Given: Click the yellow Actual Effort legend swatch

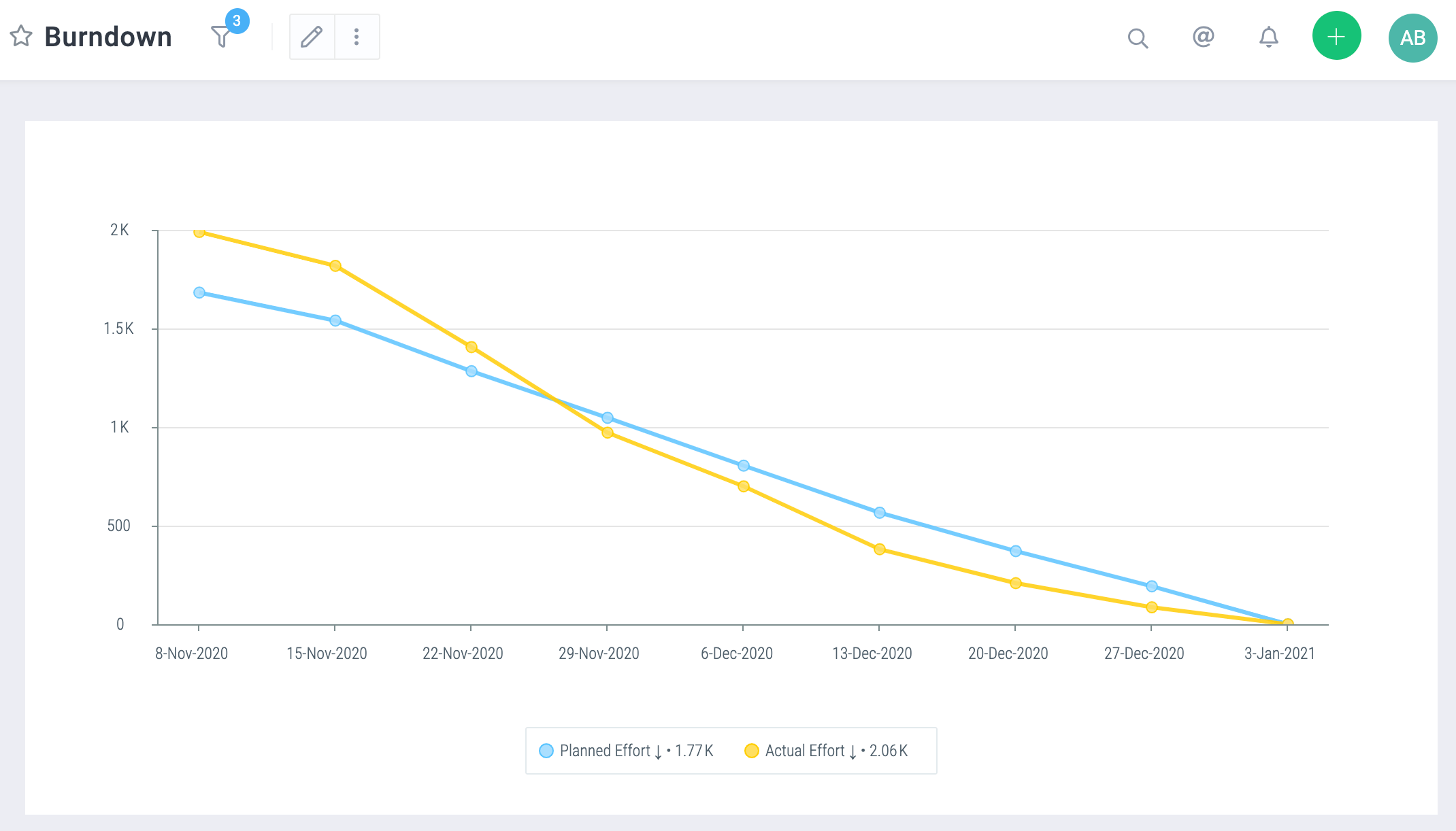Looking at the screenshot, I should [751, 751].
